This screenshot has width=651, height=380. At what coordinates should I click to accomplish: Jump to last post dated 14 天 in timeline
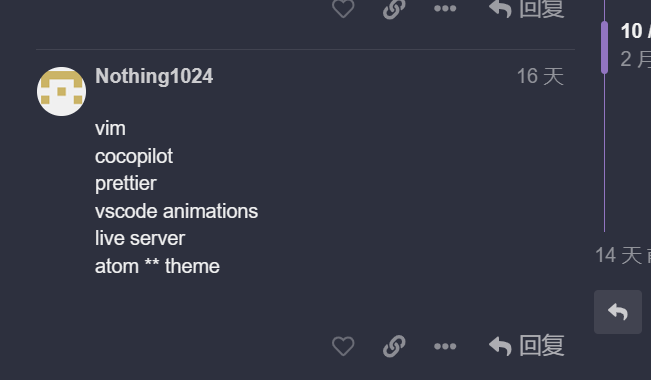[623, 255]
